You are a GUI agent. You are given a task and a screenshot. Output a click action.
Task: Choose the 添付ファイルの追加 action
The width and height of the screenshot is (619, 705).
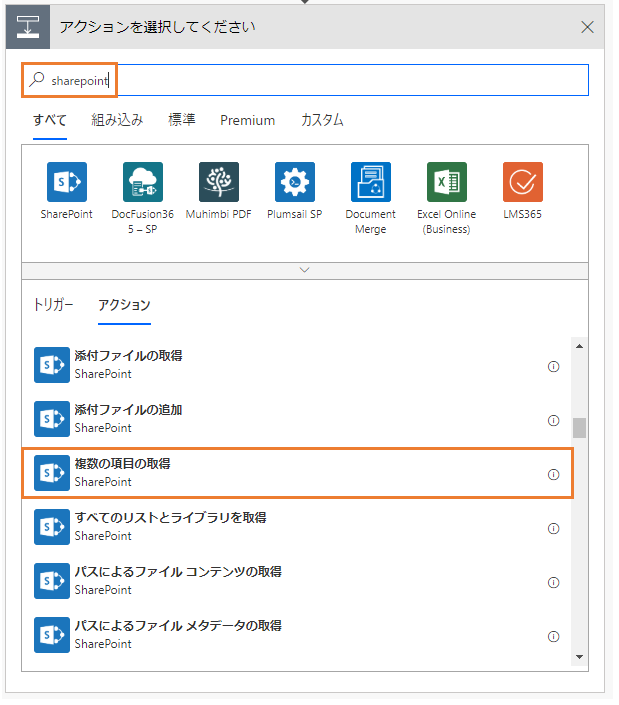point(298,419)
